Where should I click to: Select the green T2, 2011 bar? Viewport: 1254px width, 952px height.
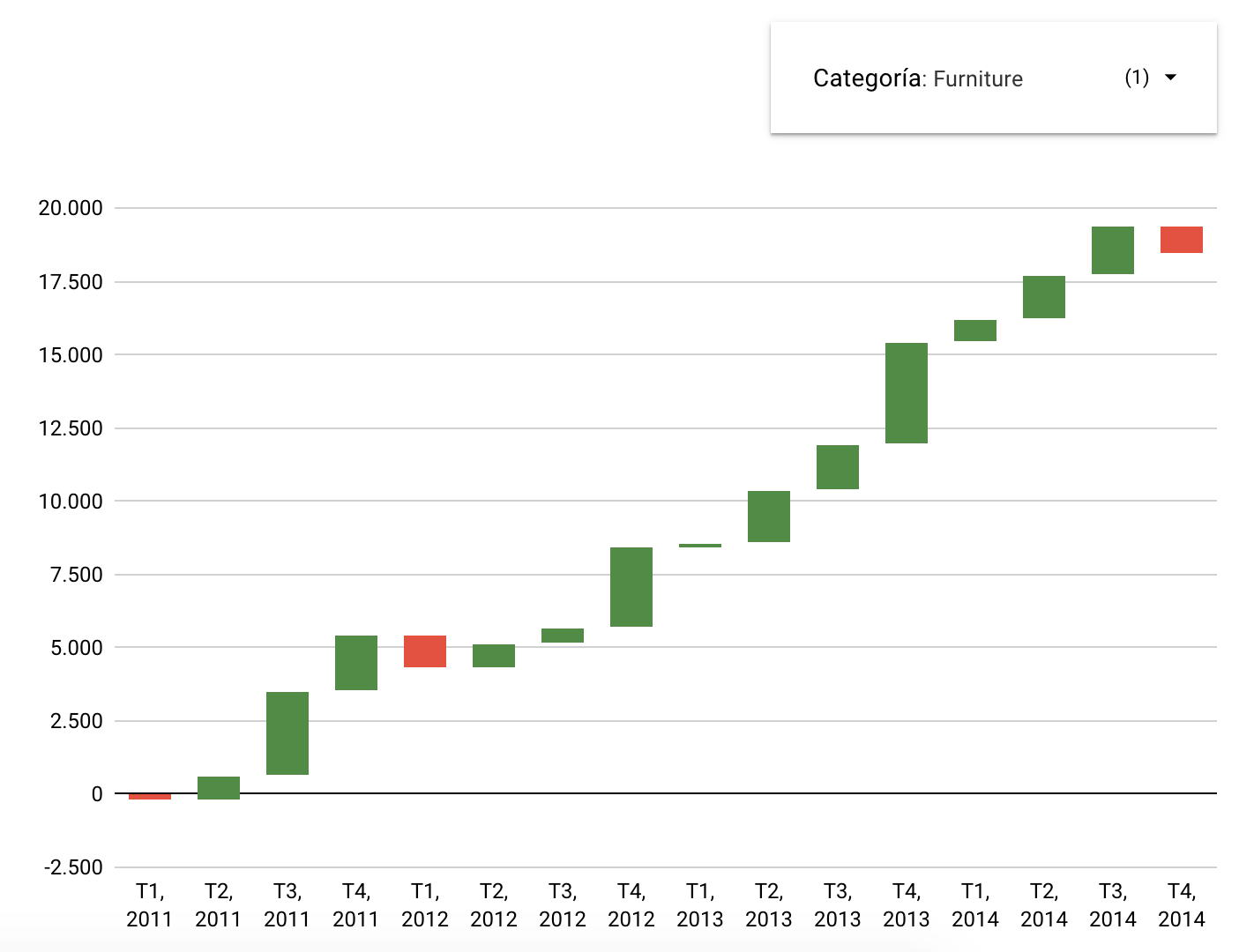[219, 787]
